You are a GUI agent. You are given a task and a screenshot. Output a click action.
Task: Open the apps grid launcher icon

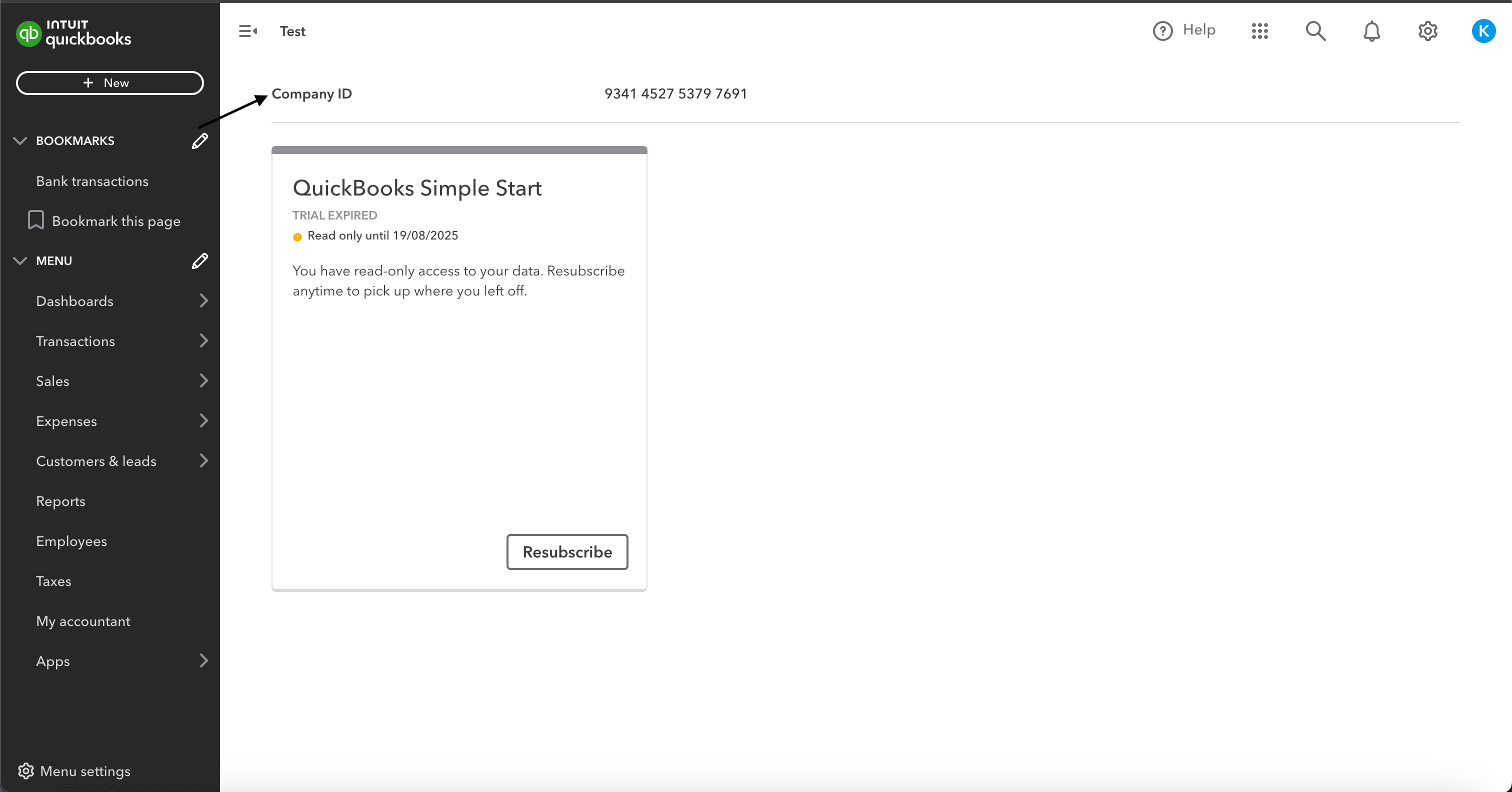[x=1259, y=31]
